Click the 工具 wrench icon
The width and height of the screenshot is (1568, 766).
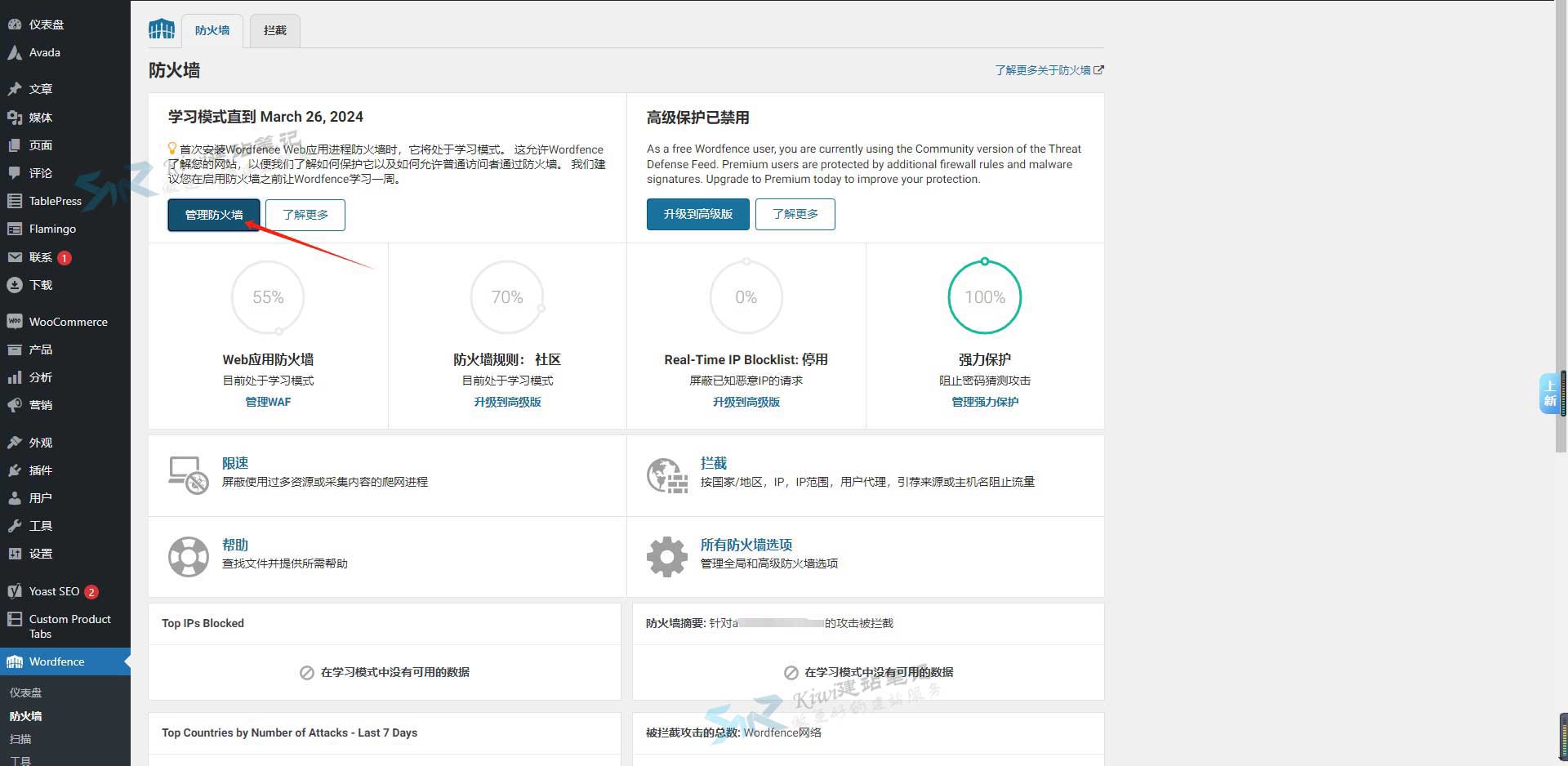(15, 526)
